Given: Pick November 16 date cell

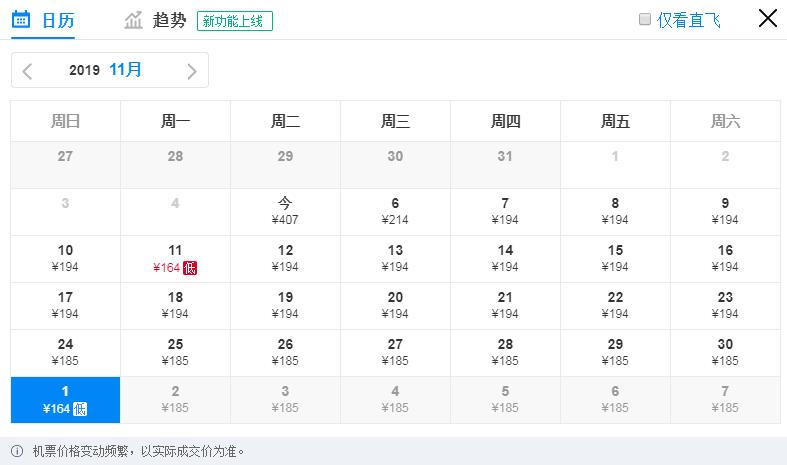Looking at the screenshot, I should coord(725,259).
